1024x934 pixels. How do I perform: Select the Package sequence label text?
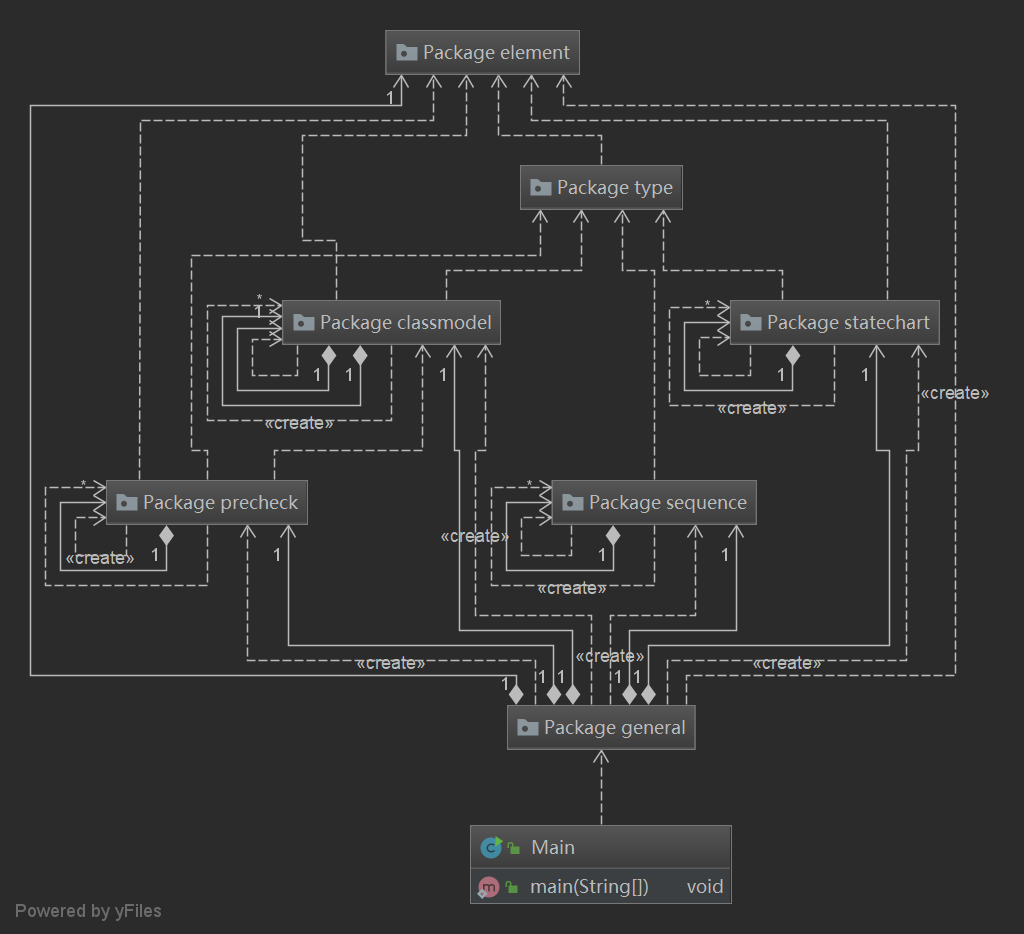click(x=667, y=502)
